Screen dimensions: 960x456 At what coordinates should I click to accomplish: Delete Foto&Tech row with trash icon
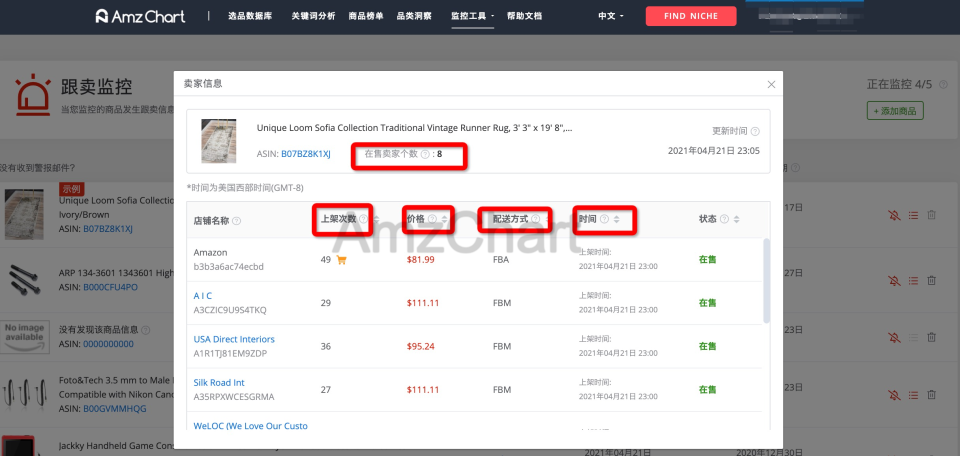click(x=931, y=395)
